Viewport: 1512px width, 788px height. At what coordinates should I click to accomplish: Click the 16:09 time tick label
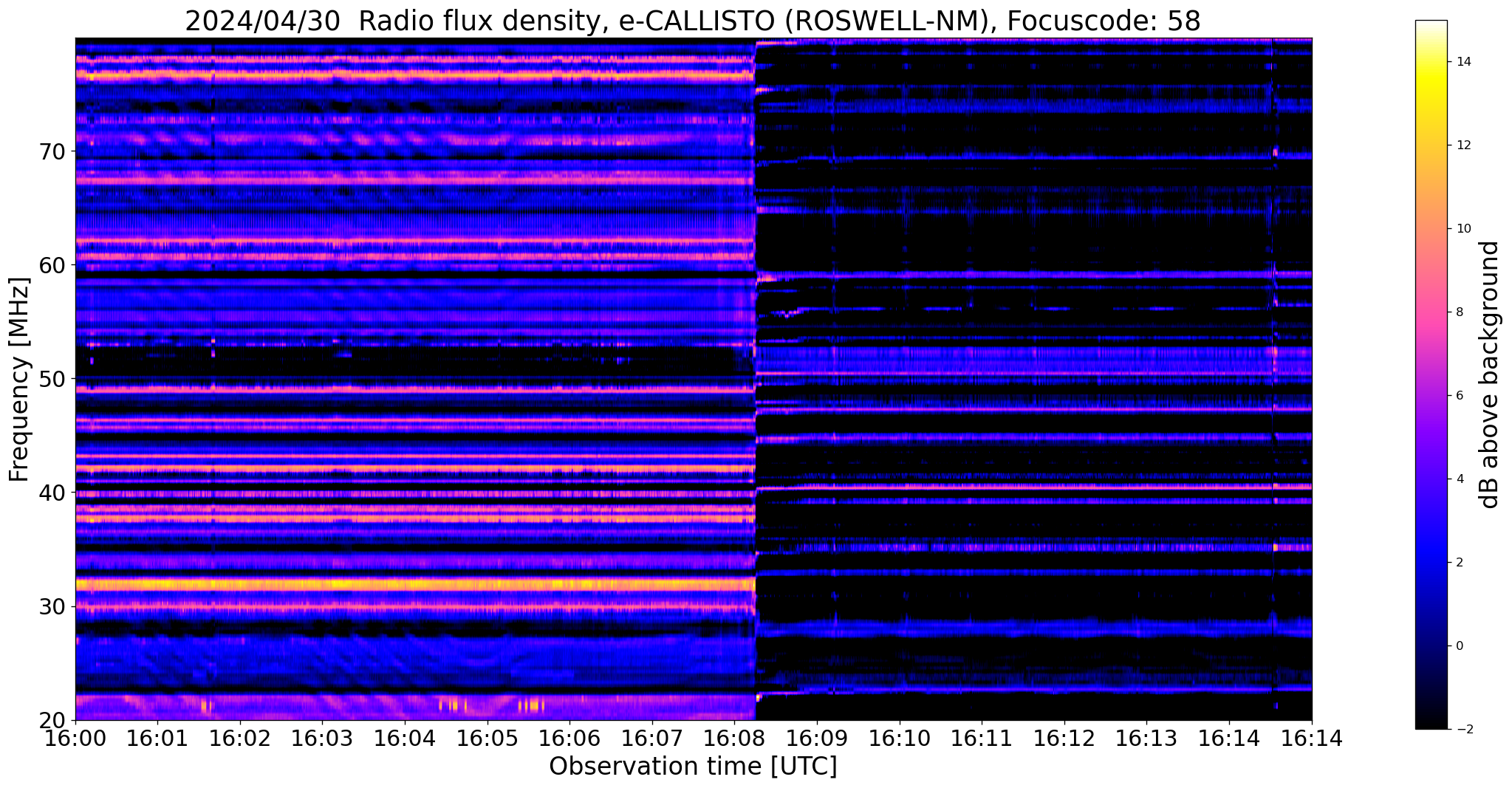[817, 738]
